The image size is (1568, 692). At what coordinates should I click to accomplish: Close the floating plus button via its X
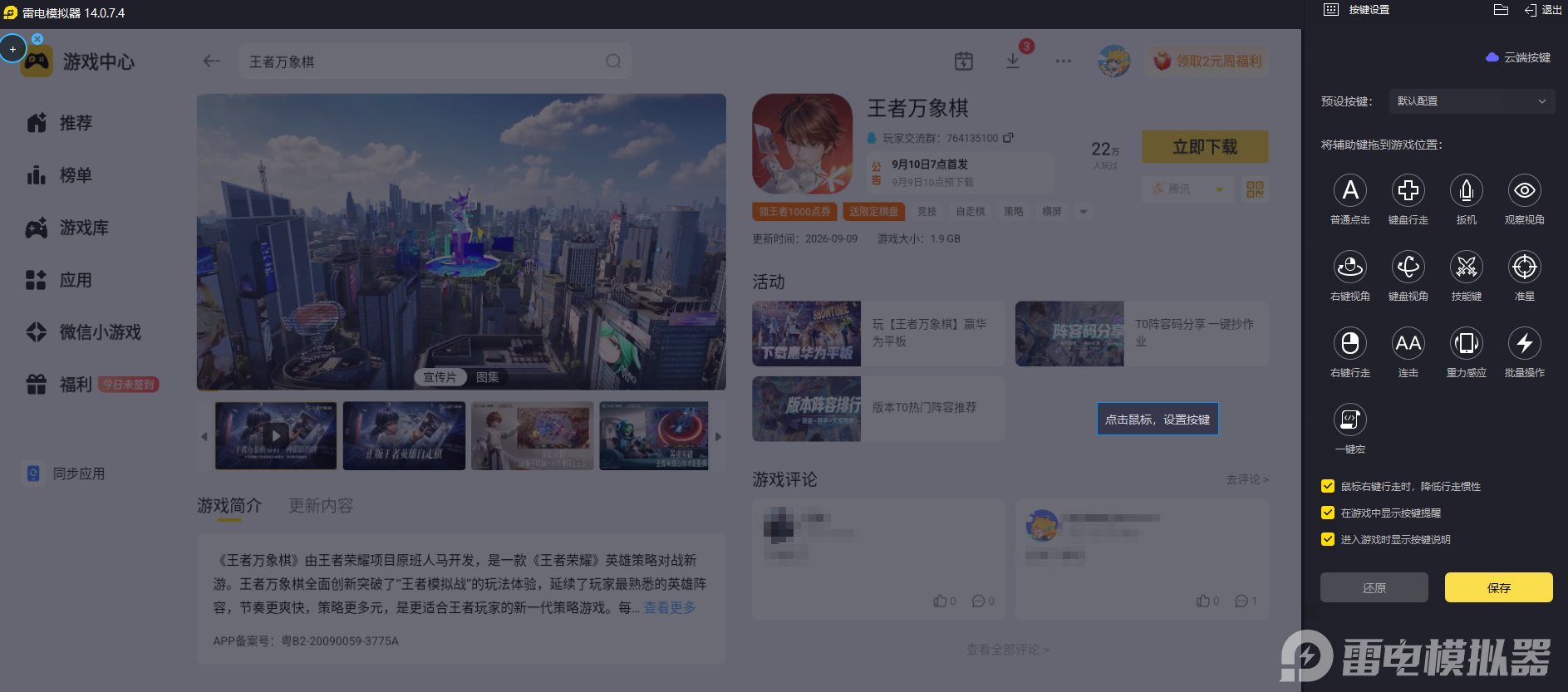[37, 38]
